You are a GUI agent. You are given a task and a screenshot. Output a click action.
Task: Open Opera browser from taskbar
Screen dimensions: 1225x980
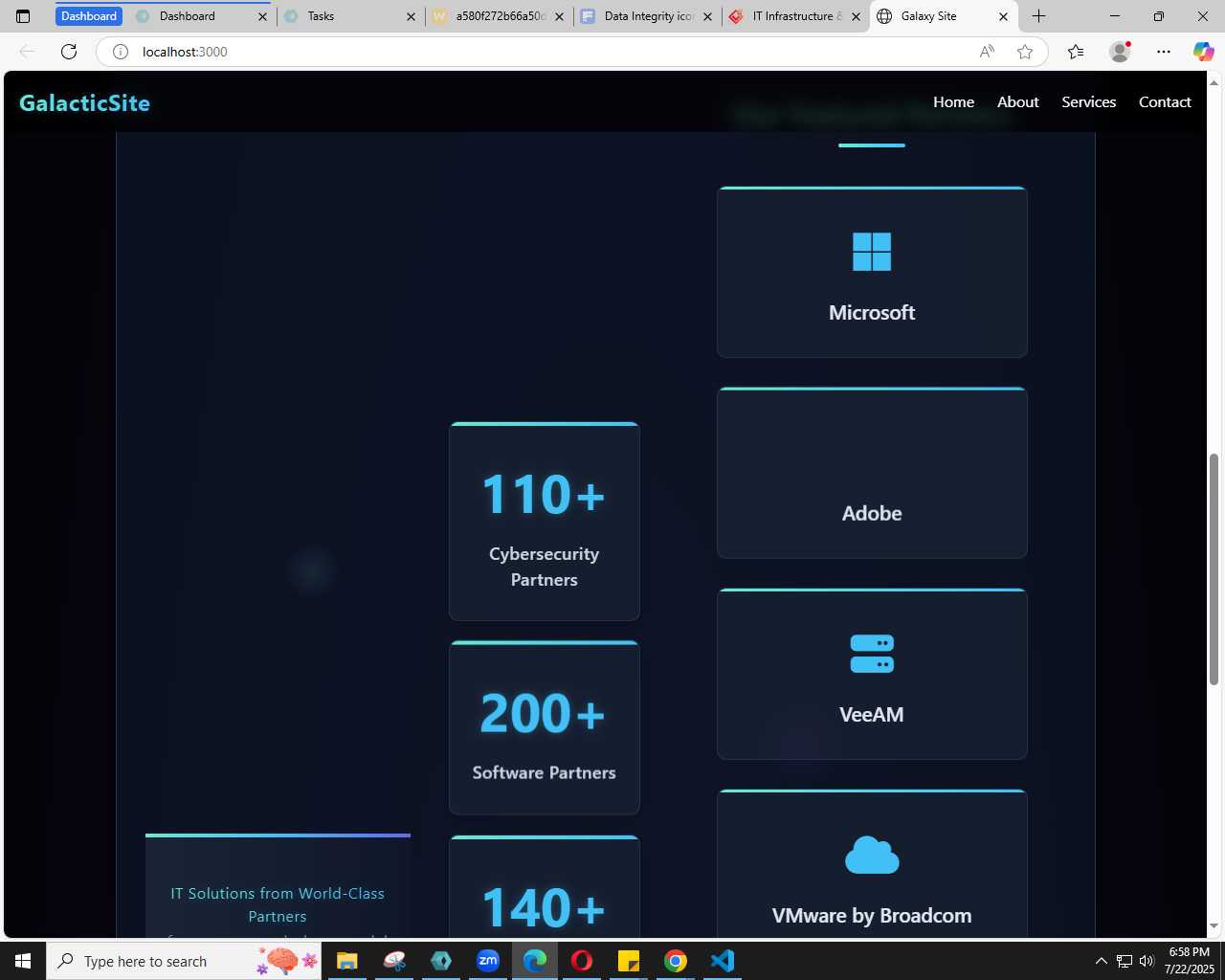(x=582, y=961)
